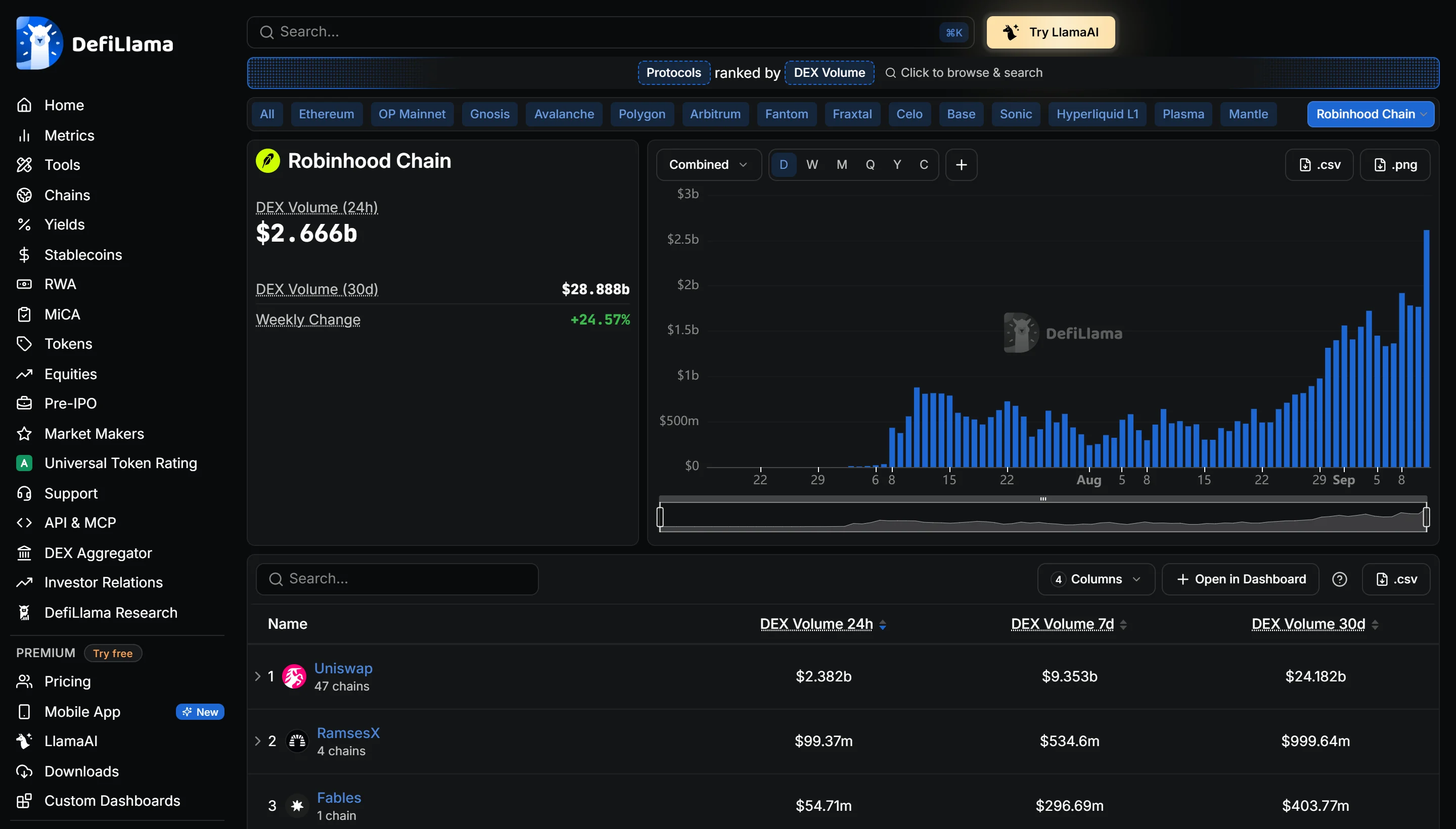
Task: Select the Polygon chain tab
Action: click(x=642, y=114)
